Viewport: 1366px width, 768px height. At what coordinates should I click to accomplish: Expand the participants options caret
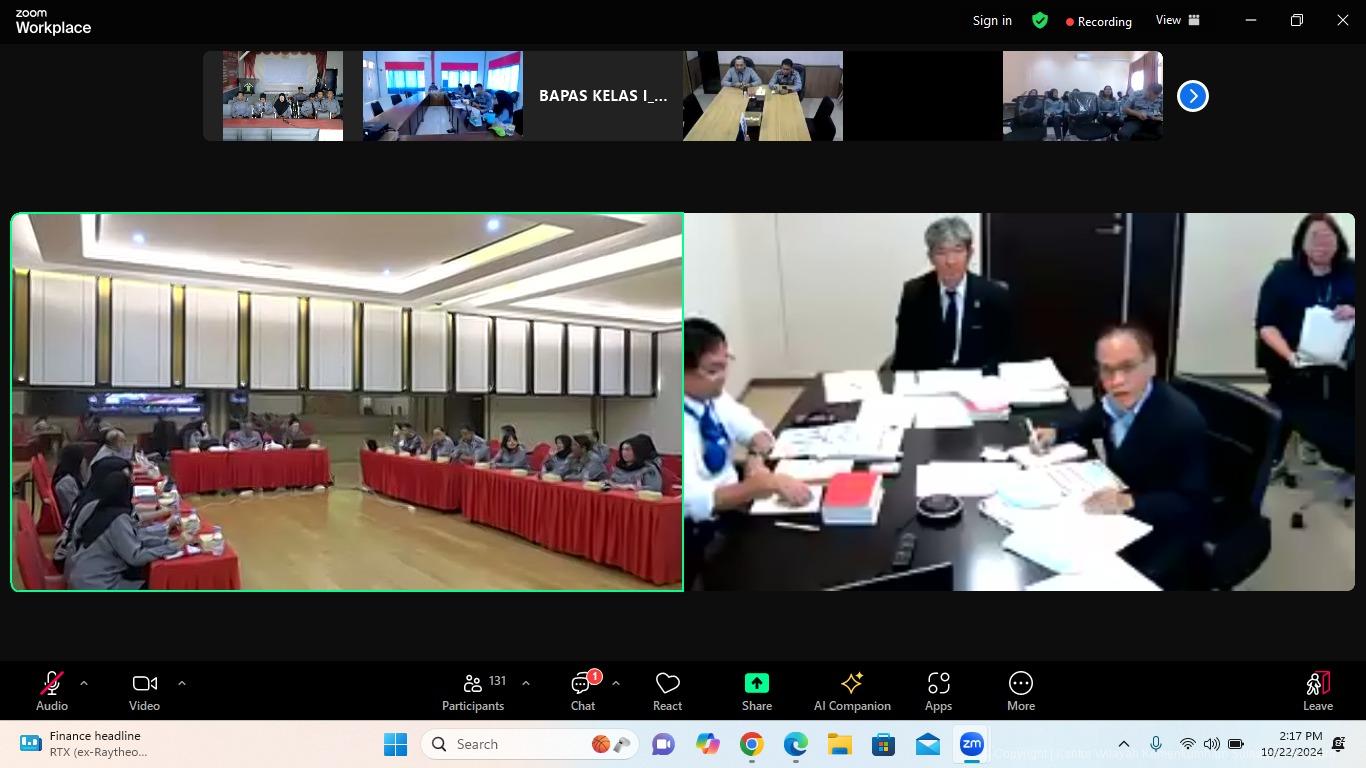(x=526, y=683)
